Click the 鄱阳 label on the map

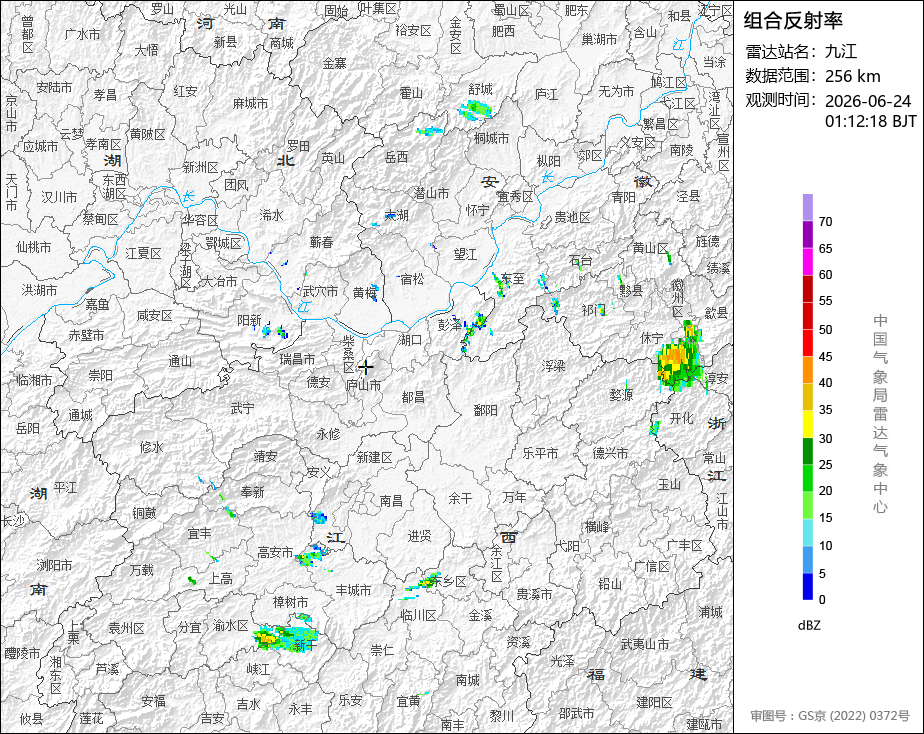(x=486, y=410)
